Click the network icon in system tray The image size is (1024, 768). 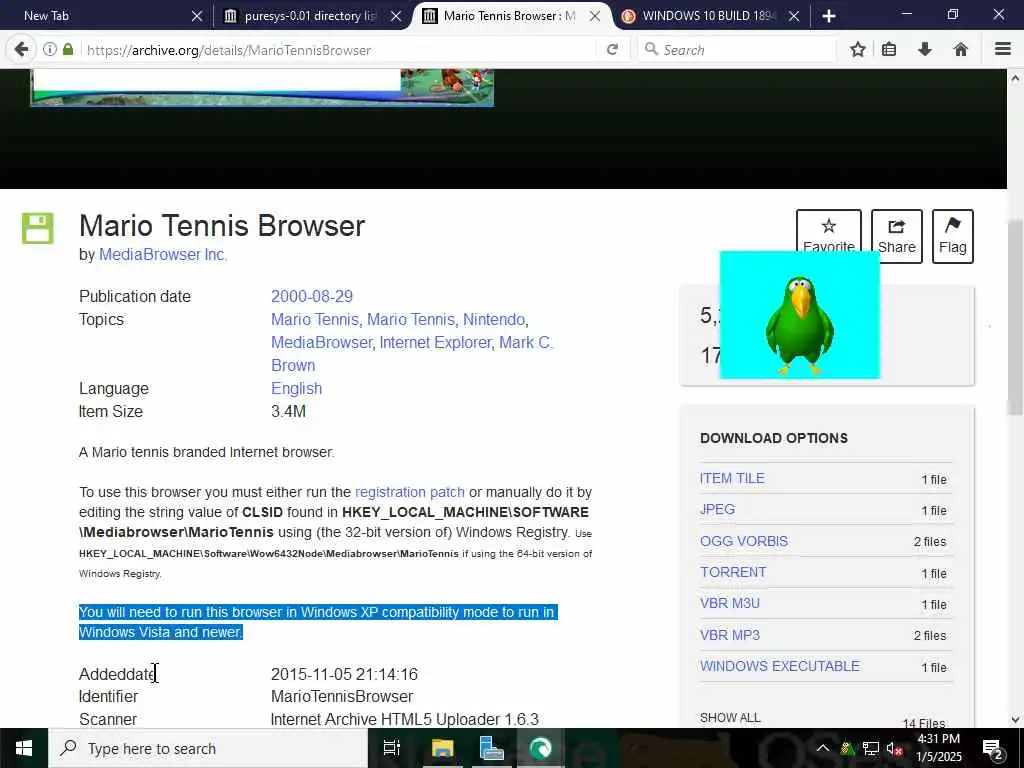(x=871, y=748)
